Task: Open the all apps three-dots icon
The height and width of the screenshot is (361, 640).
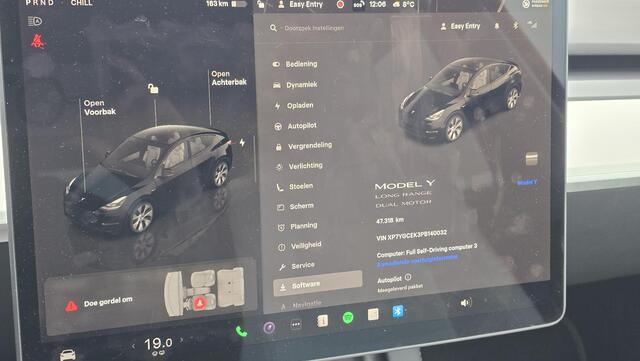Action: click(296, 325)
